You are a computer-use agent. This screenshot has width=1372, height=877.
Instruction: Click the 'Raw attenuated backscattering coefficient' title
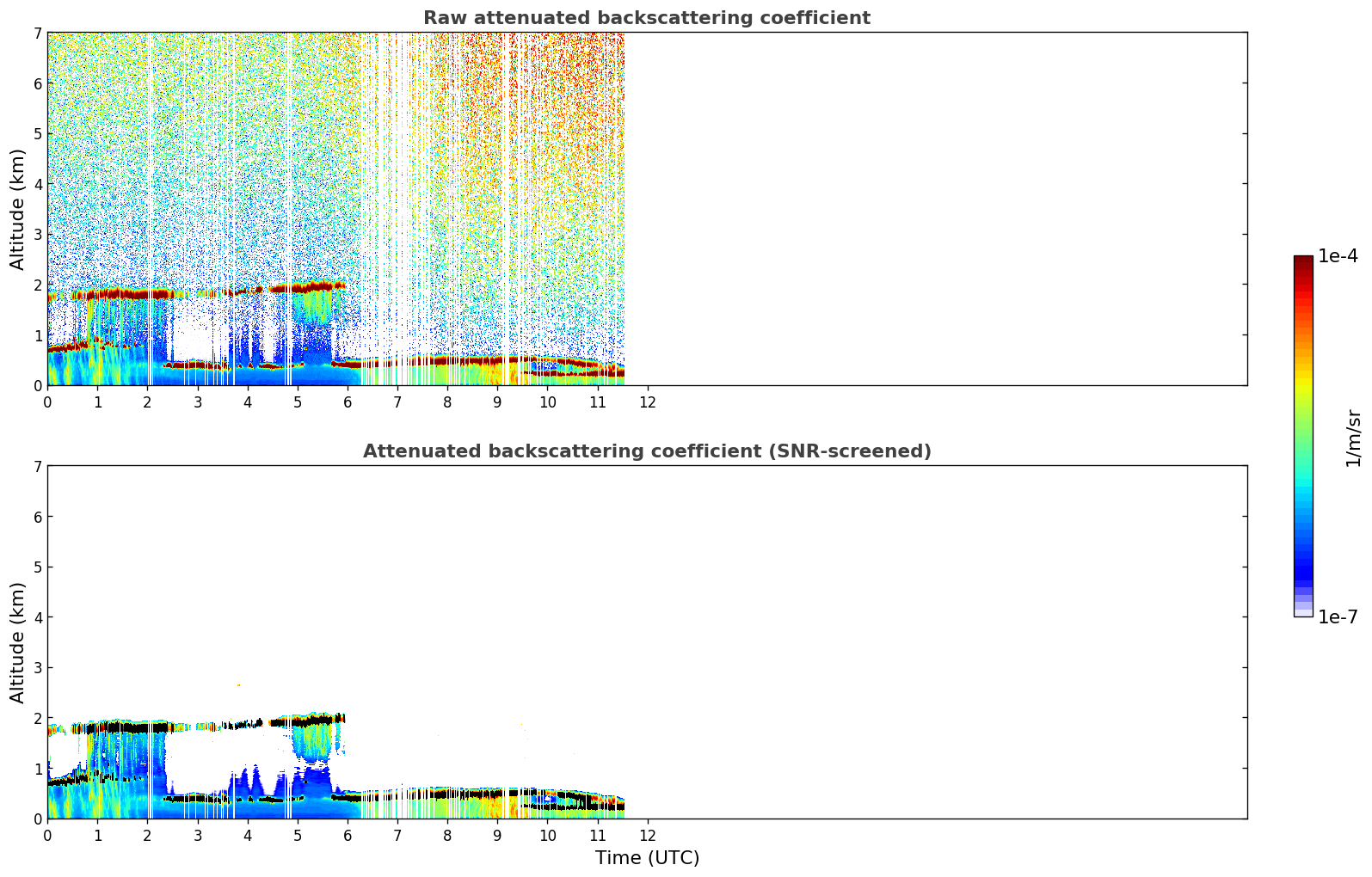(646, 18)
